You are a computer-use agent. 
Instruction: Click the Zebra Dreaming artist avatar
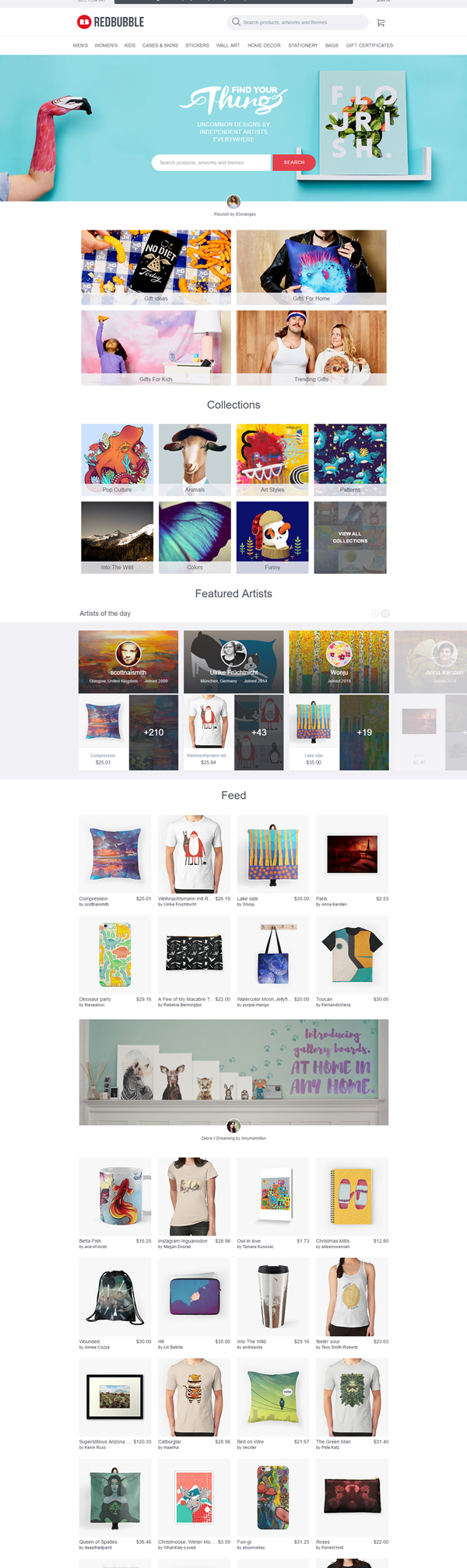pos(233,1126)
